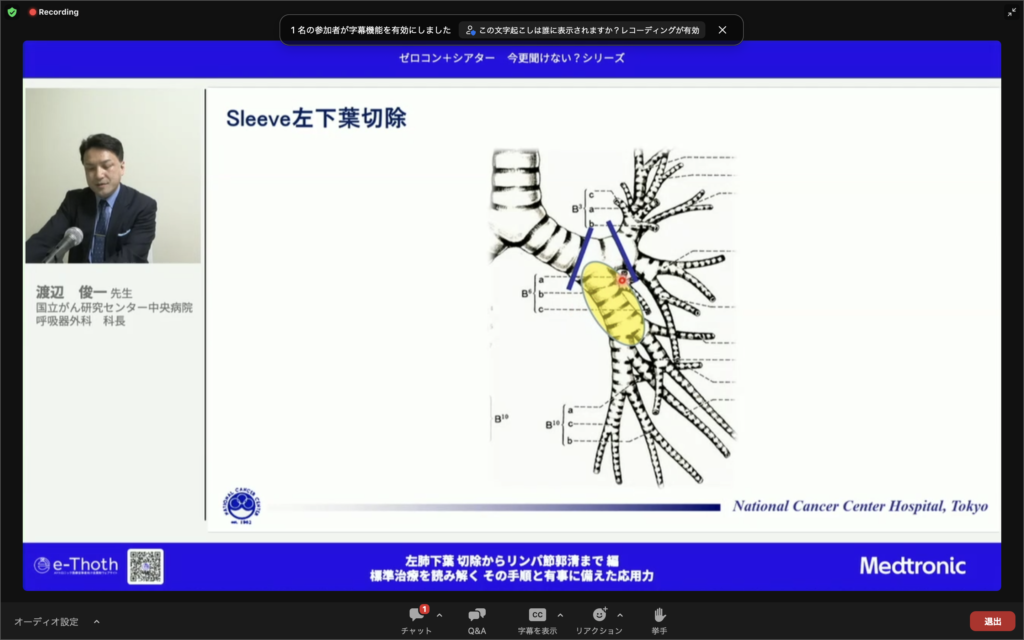Viewport: 1024px width, 640px height.
Task: Expand reactions options arrow next to リアクション
Action: pos(620,615)
